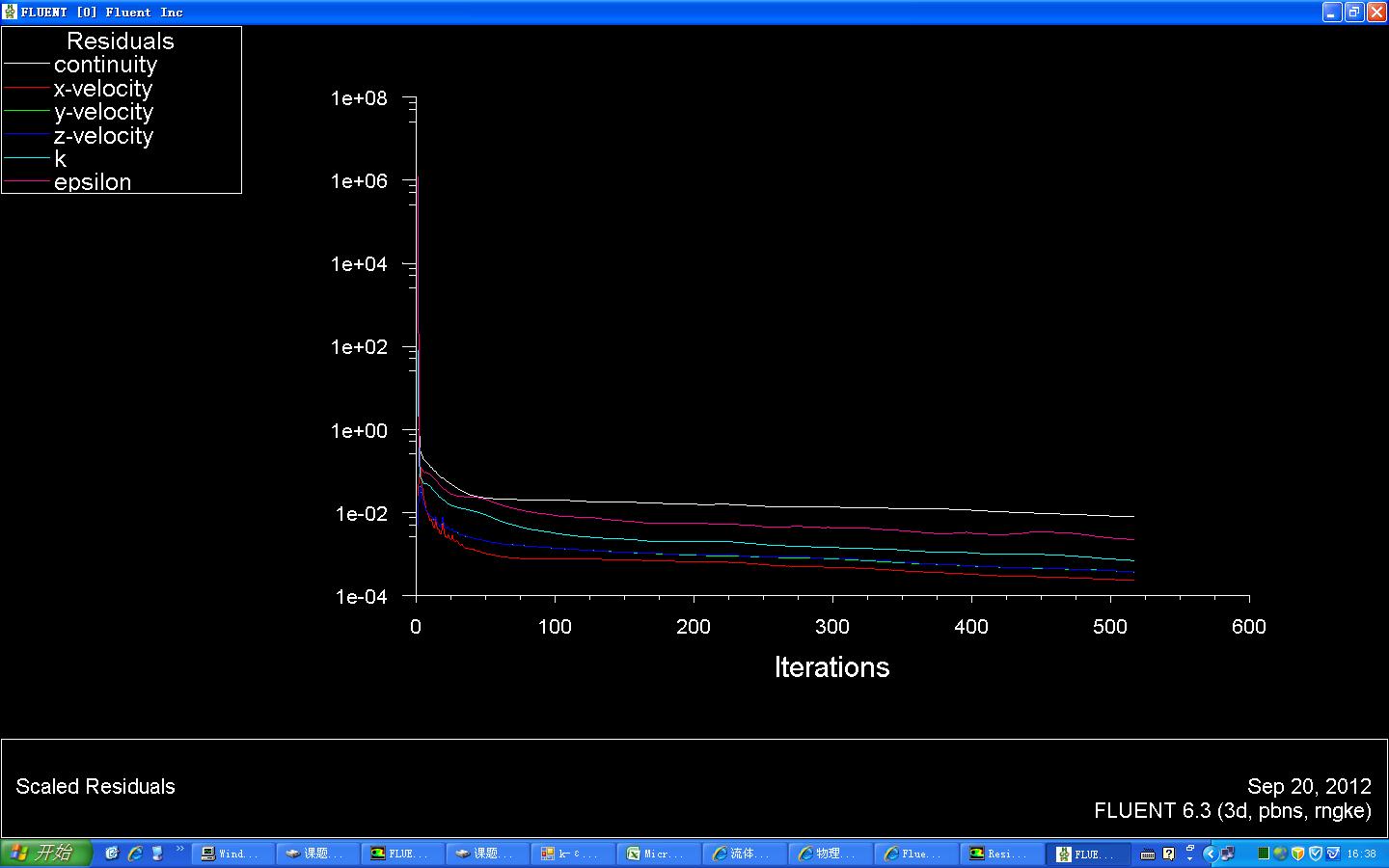
Task: Click the language bar keyboard icon
Action: click(1148, 854)
